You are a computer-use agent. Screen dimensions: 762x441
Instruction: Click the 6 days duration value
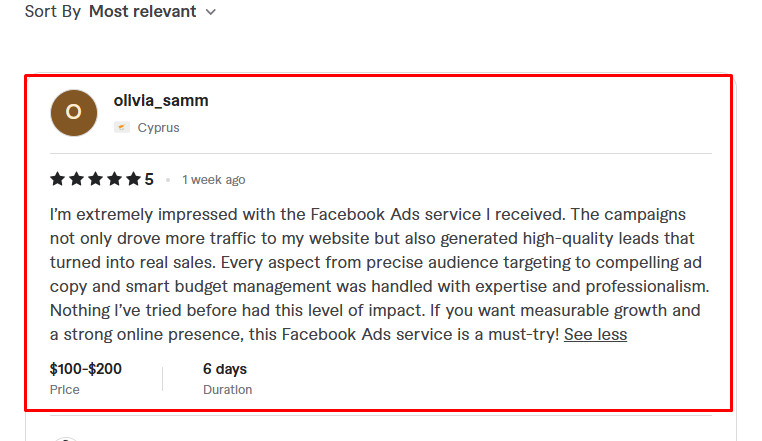225,369
